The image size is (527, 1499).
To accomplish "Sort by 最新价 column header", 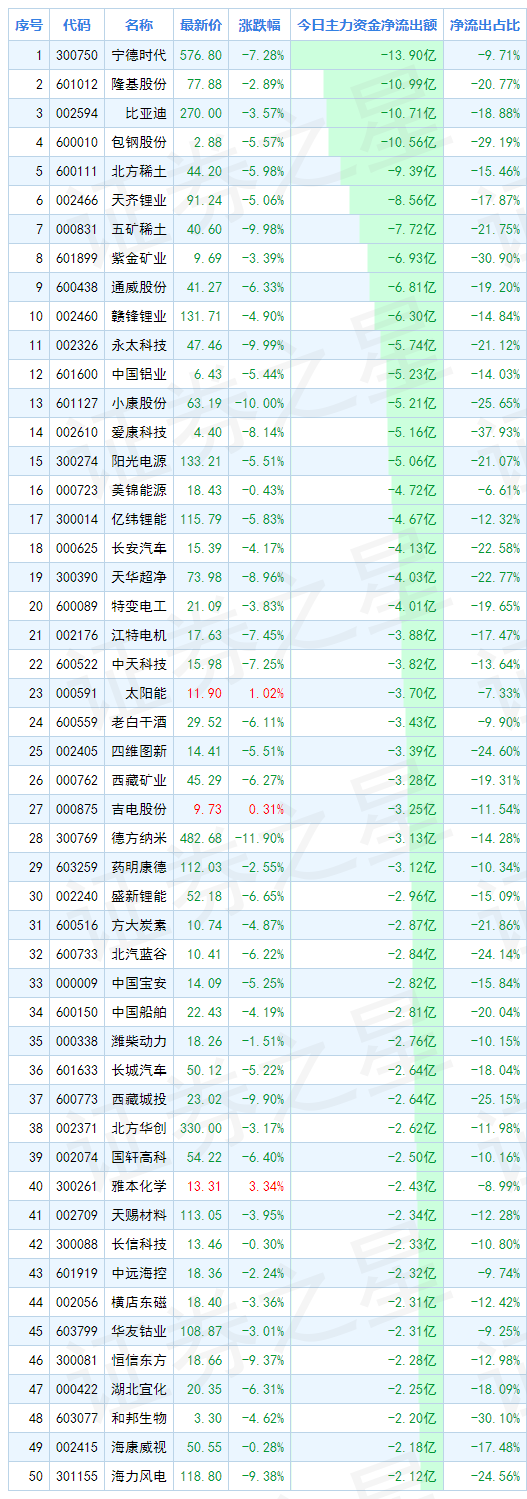I will pos(200,25).
